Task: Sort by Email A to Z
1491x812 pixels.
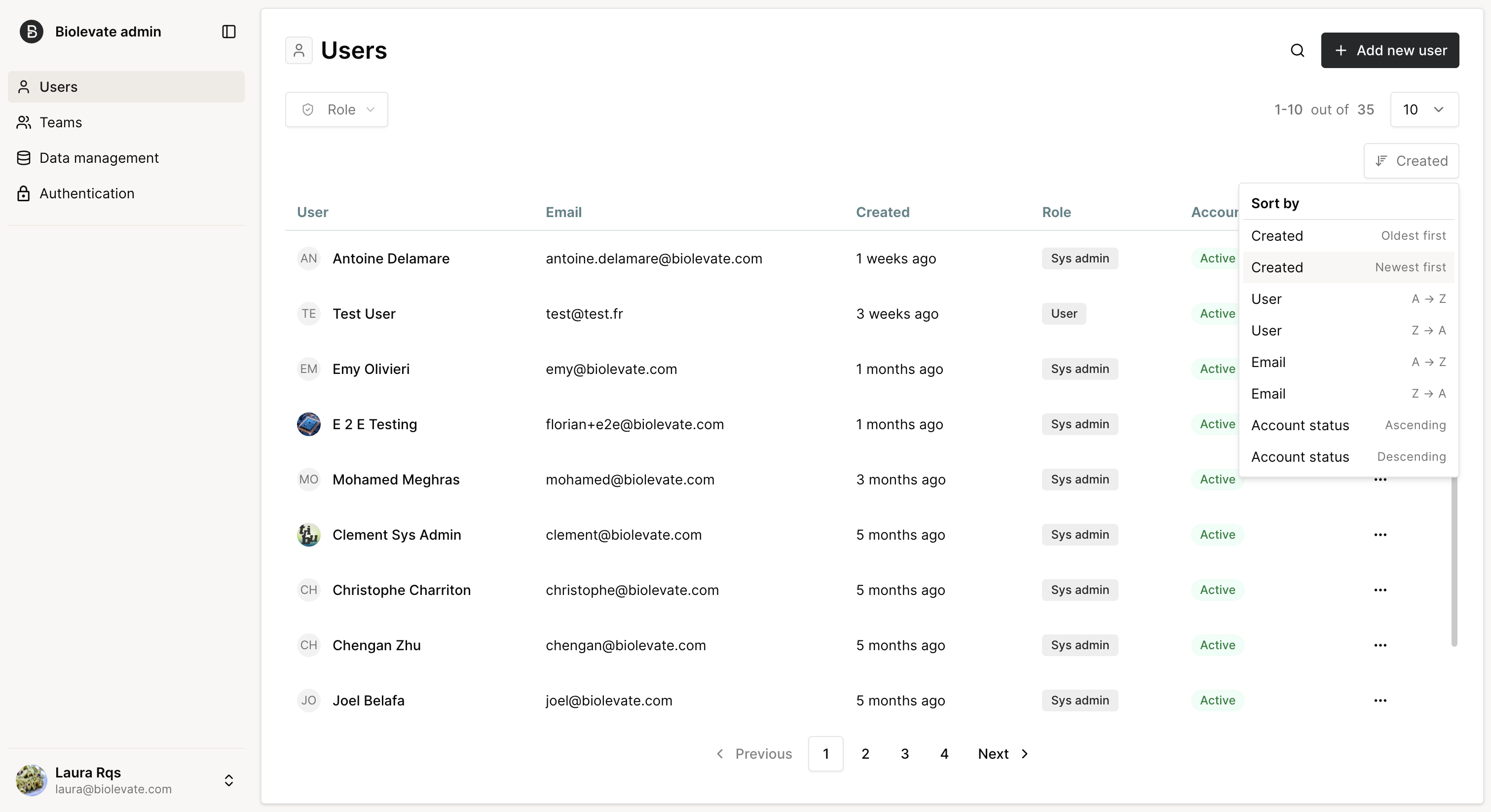Action: tap(1348, 362)
